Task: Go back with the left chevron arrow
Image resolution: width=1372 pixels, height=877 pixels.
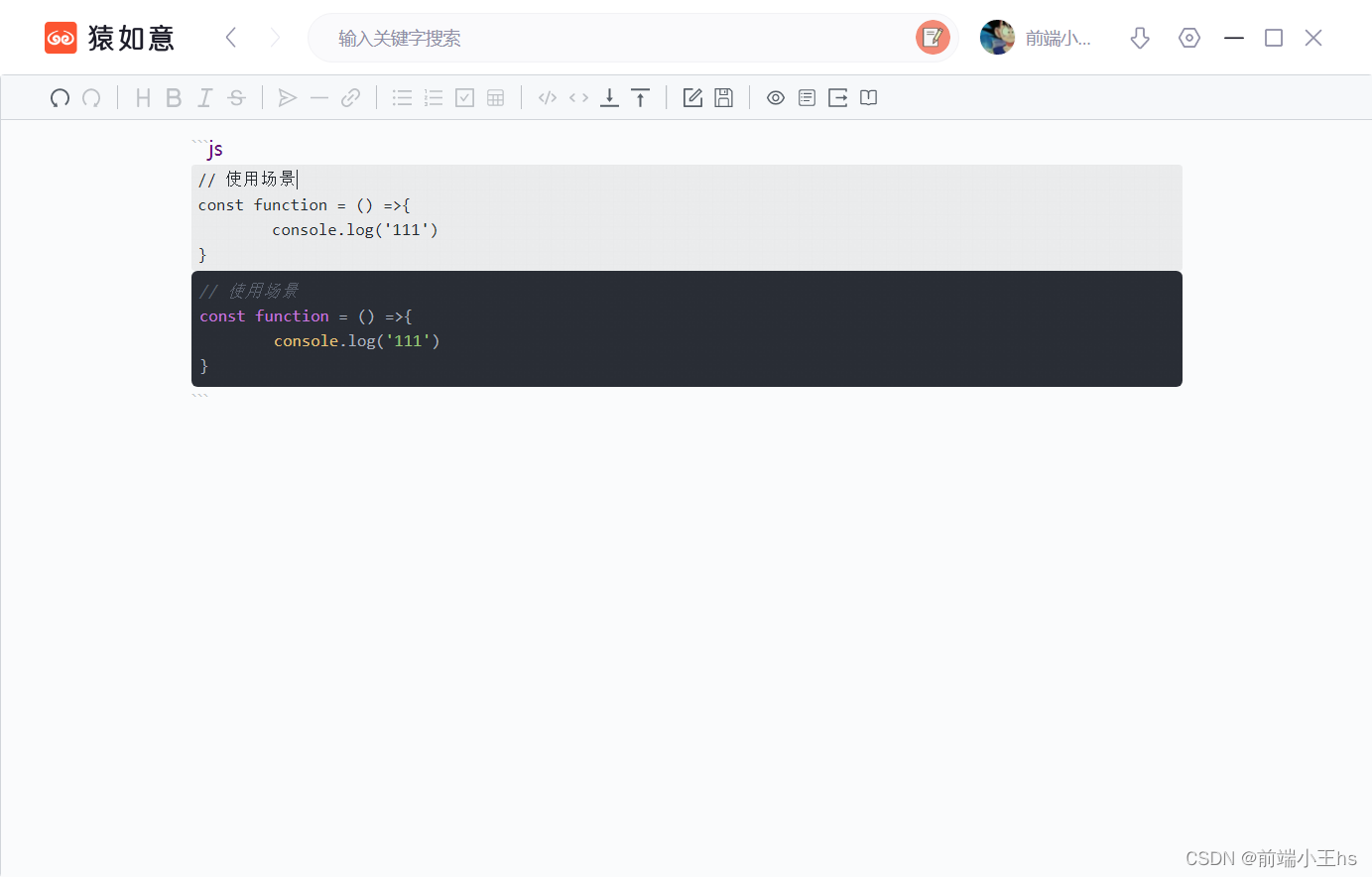Action: (x=231, y=38)
